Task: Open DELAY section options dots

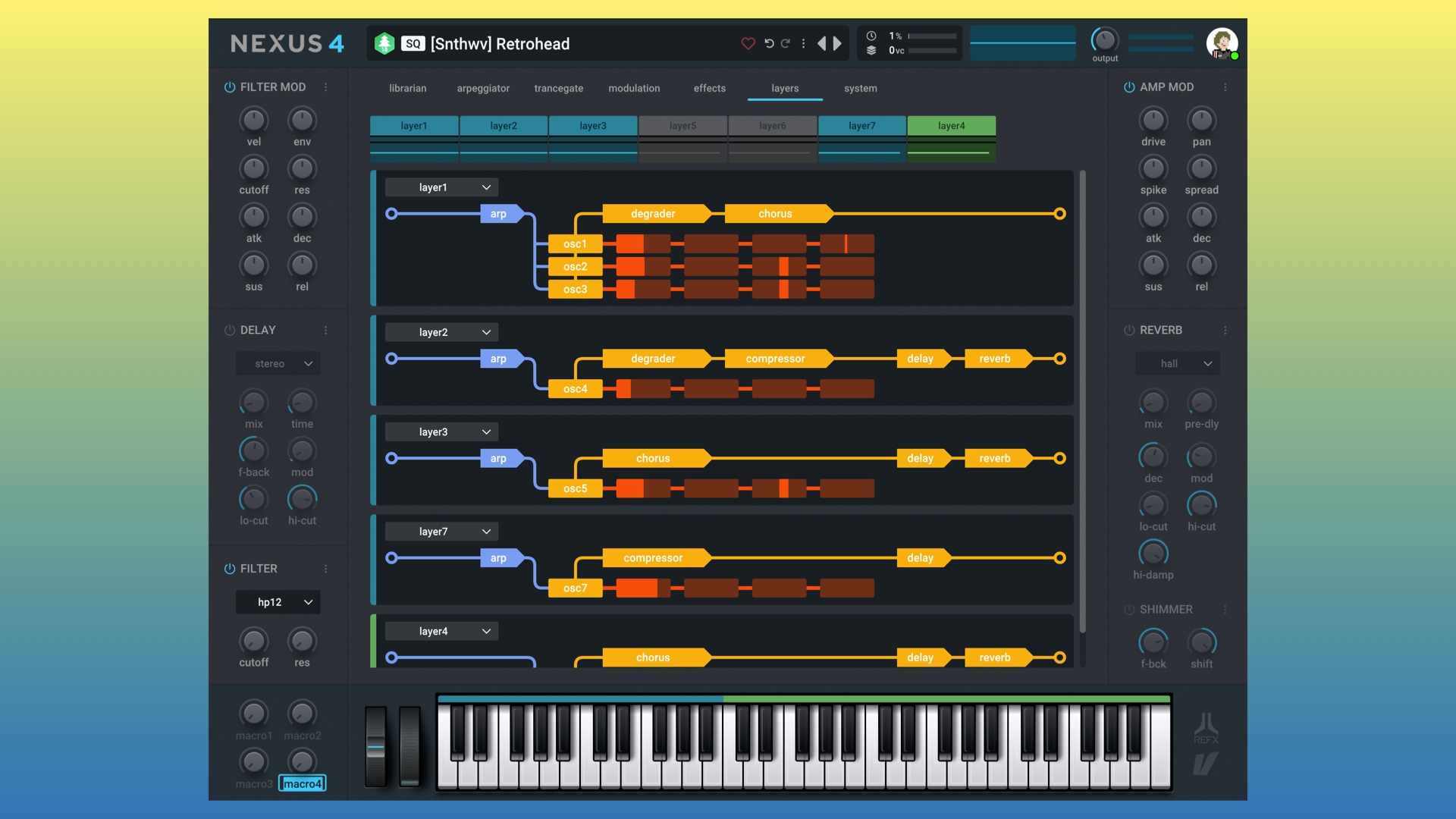Action: click(326, 331)
